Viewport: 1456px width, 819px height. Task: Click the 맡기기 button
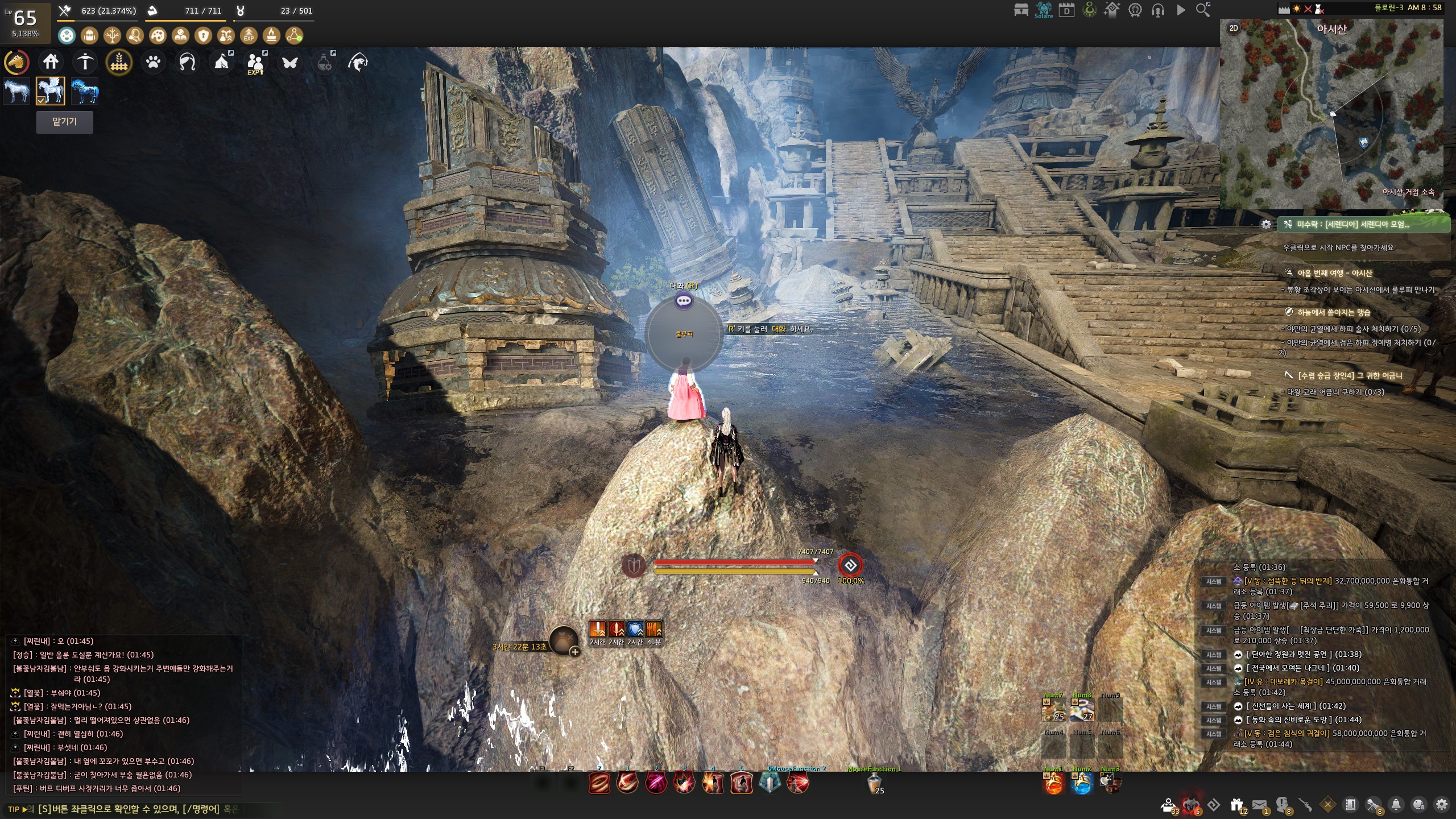point(64,122)
